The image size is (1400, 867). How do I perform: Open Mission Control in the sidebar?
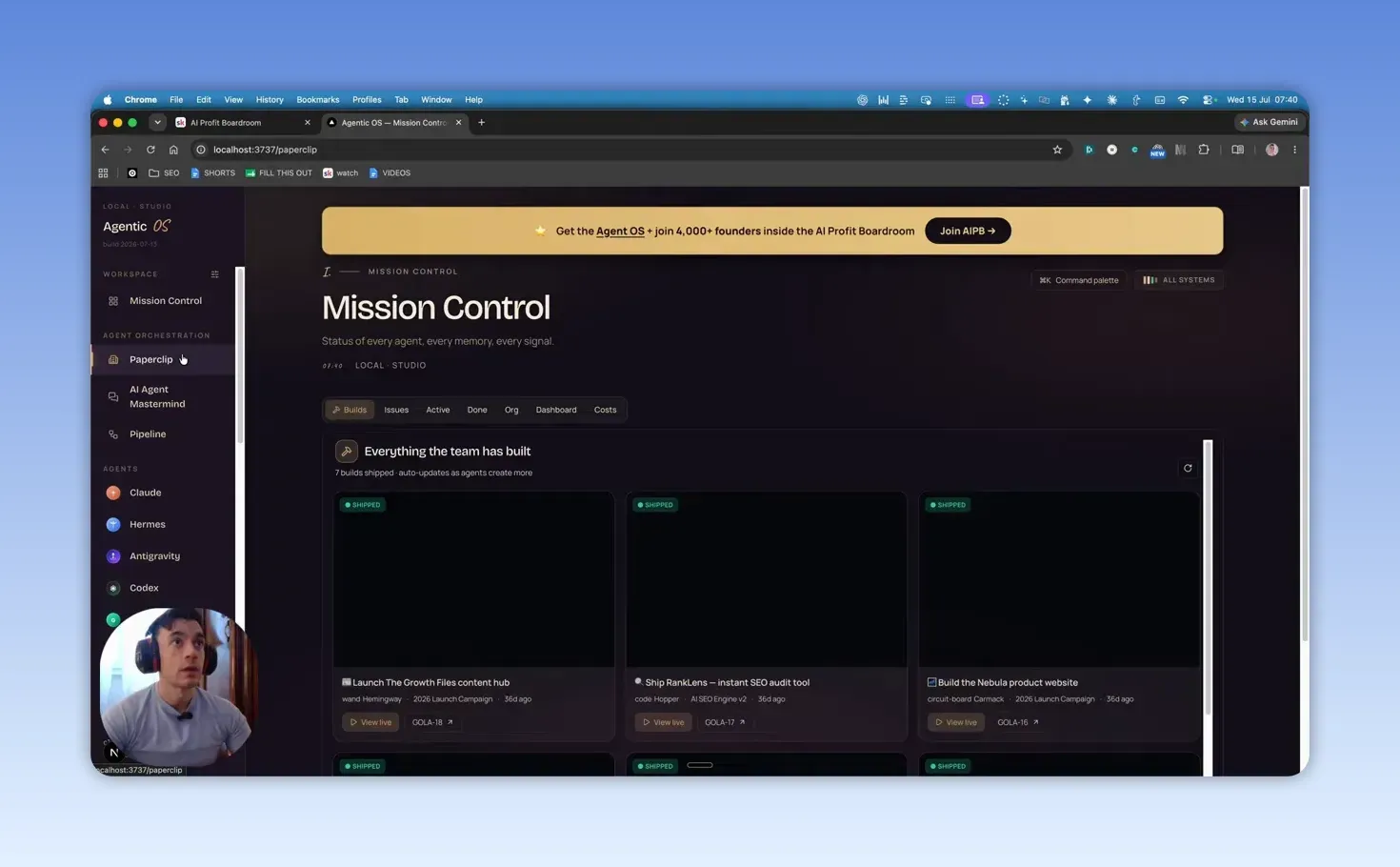pyautogui.click(x=164, y=301)
